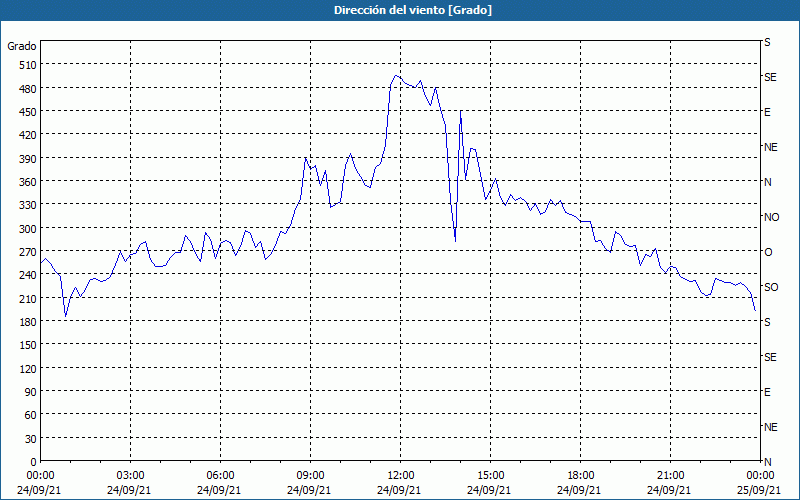Click the 24/09/21 date under 15:00
The height and width of the screenshot is (500, 800).
click(x=489, y=490)
